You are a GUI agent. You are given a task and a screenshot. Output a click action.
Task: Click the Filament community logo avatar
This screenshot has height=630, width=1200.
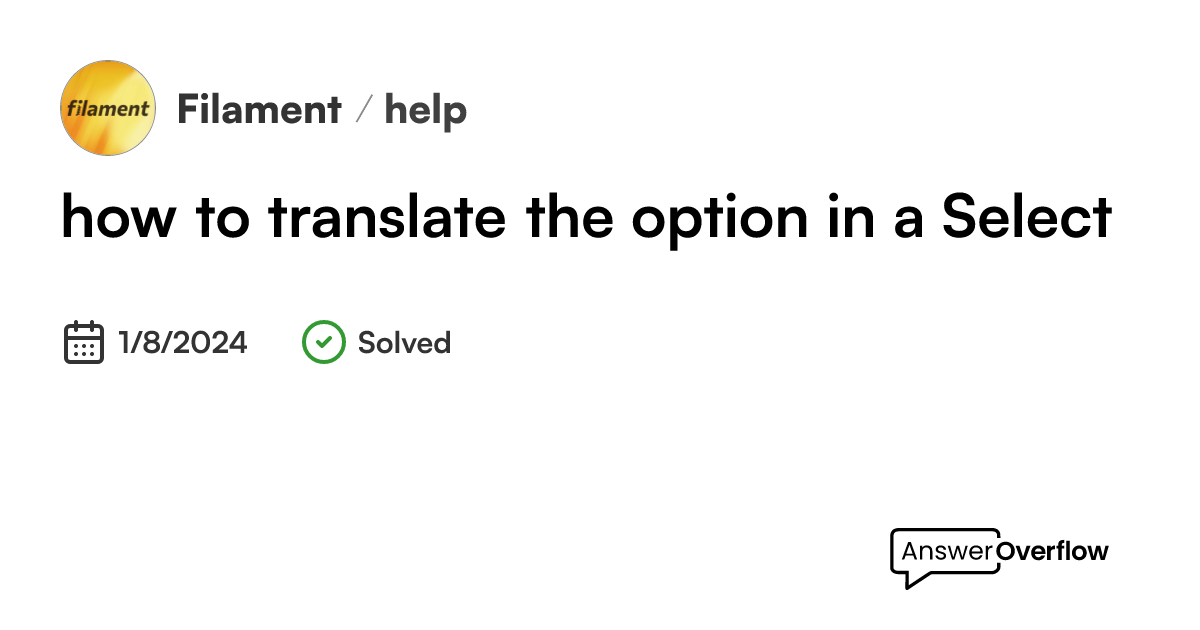(x=108, y=108)
